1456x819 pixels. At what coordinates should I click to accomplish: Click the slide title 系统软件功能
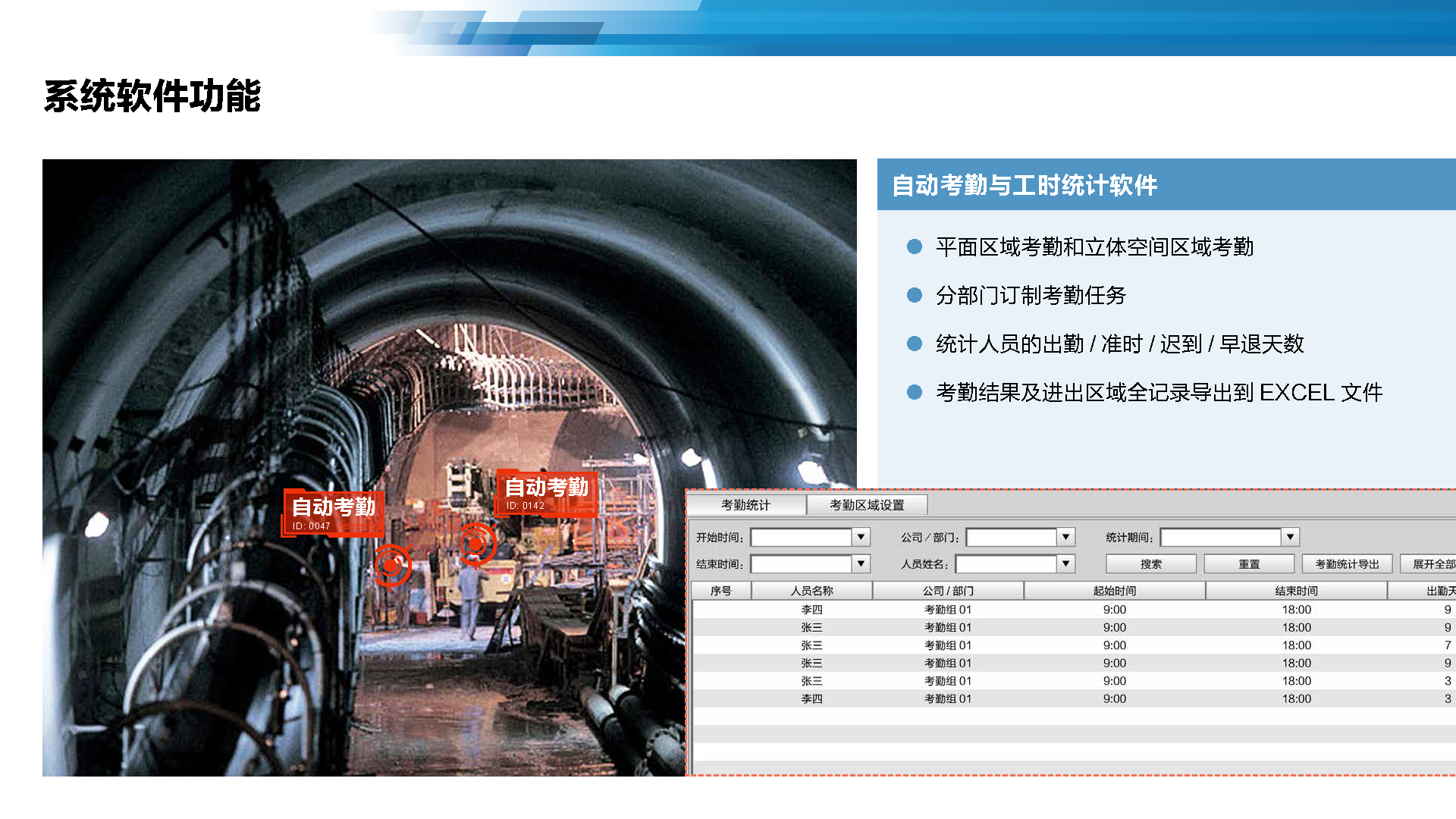pos(152,96)
